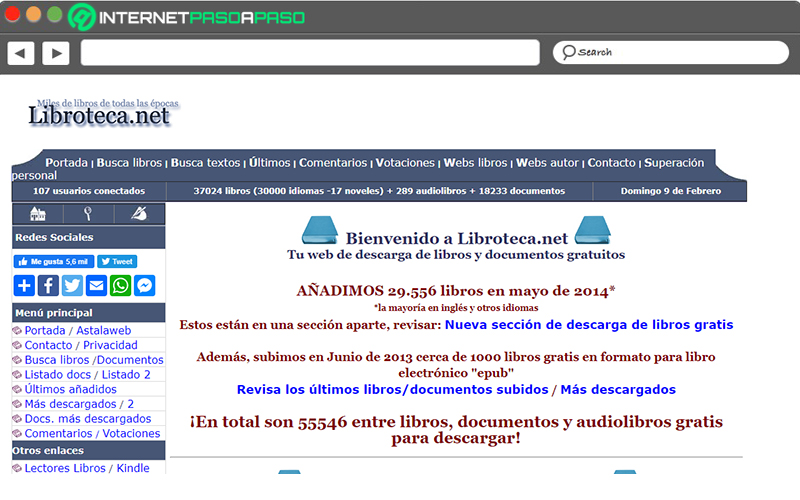Viewport: 800px width, 500px height.
Task: Open Últimos añadidos sidebar link
Action: pyautogui.click(x=70, y=389)
